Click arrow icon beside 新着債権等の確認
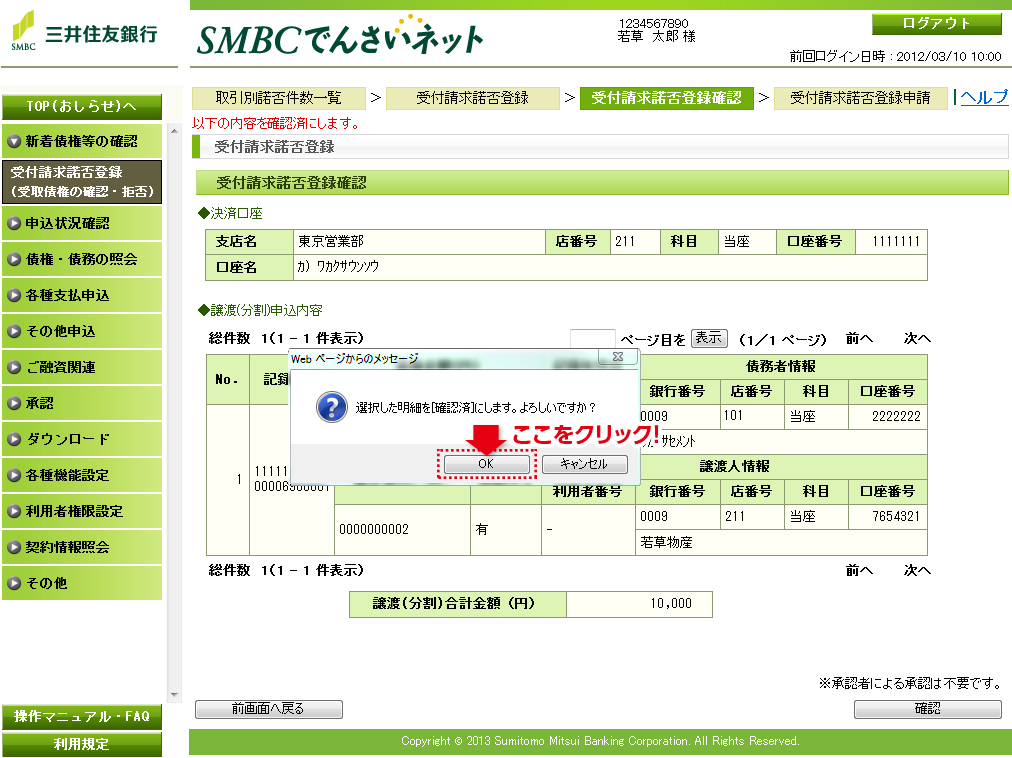Viewport: 1012px width, 758px height. click(x=14, y=141)
